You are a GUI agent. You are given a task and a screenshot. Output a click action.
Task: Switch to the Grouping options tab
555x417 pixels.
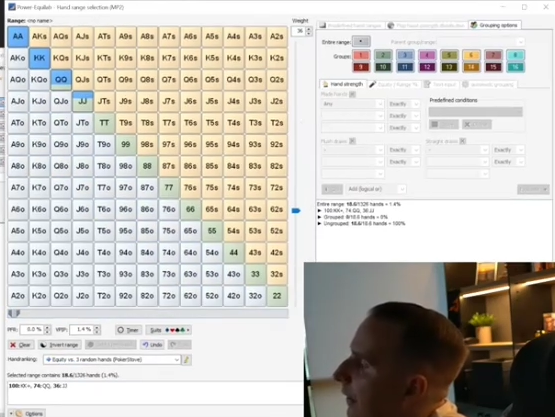[494, 25]
